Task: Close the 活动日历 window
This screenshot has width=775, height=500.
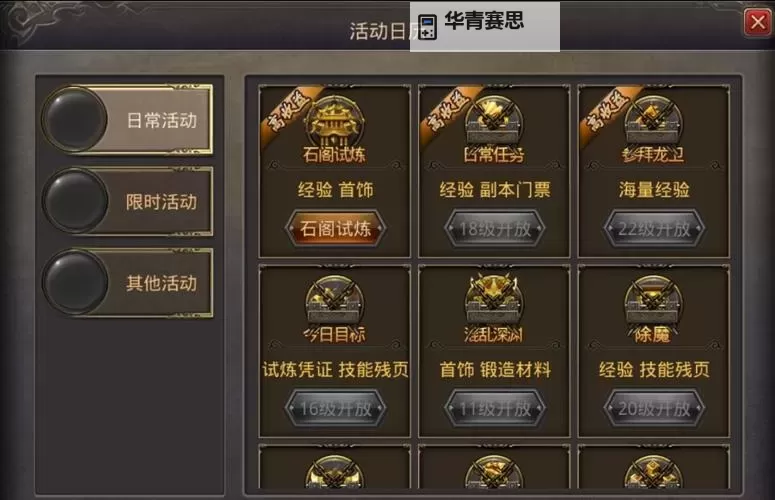Action: [x=758, y=22]
